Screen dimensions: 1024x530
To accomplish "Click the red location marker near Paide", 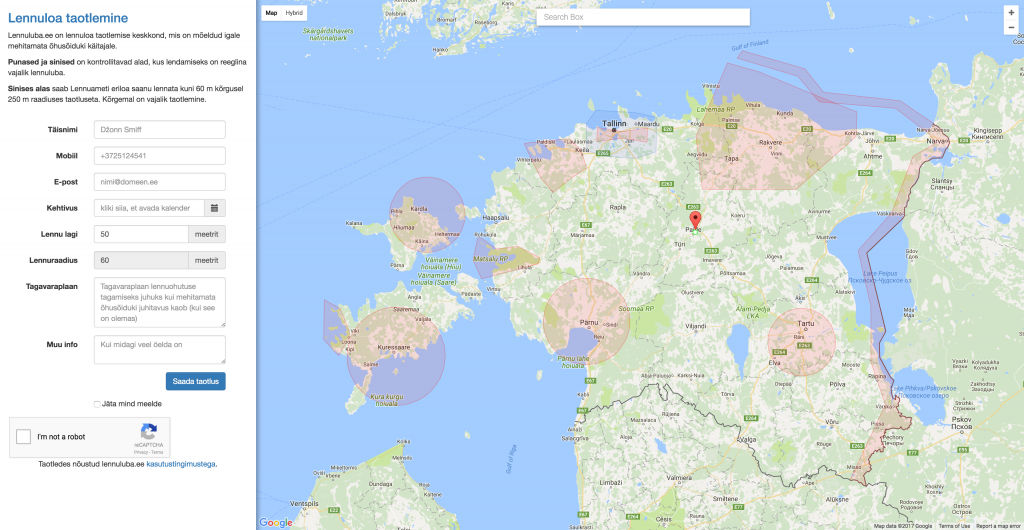I will [x=697, y=221].
